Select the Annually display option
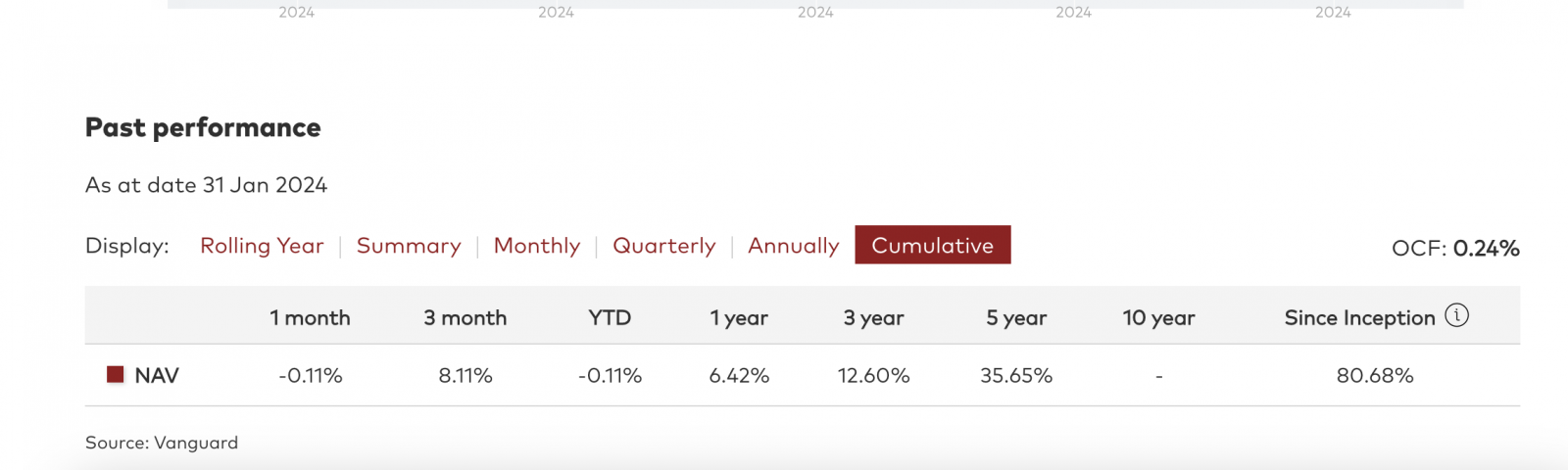Viewport: 1568px width, 470px height. (x=794, y=246)
